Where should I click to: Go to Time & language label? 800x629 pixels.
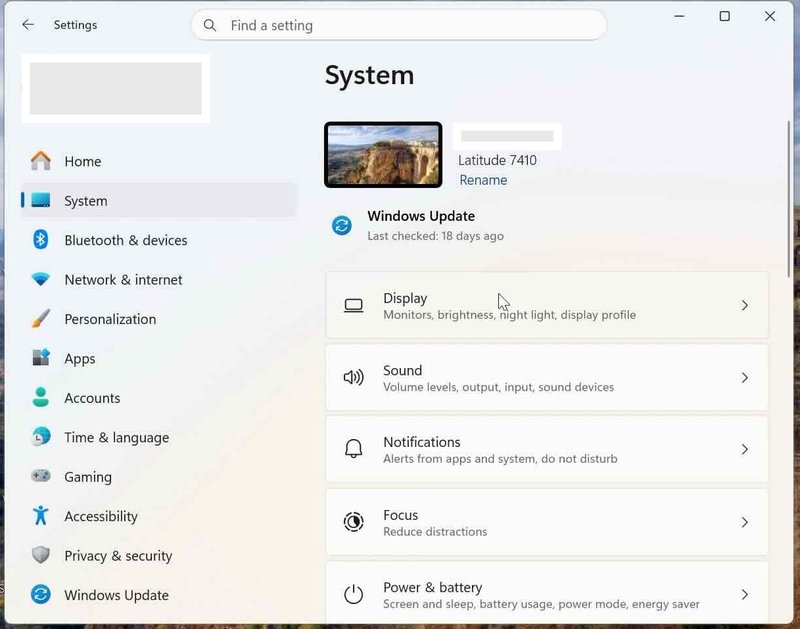point(116,438)
